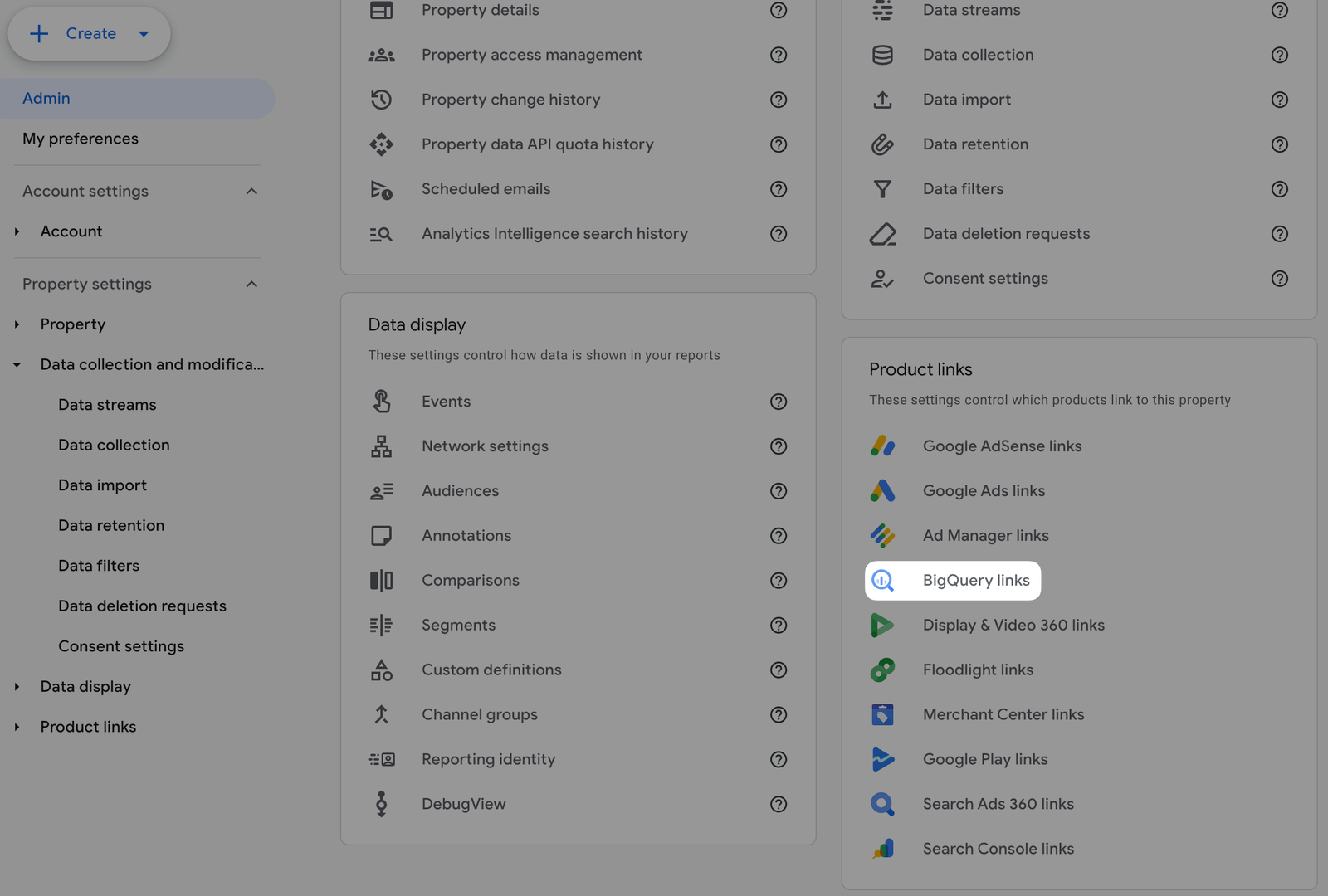The width and height of the screenshot is (1328, 896).
Task: Click the Events touch icon
Action: tap(381, 402)
